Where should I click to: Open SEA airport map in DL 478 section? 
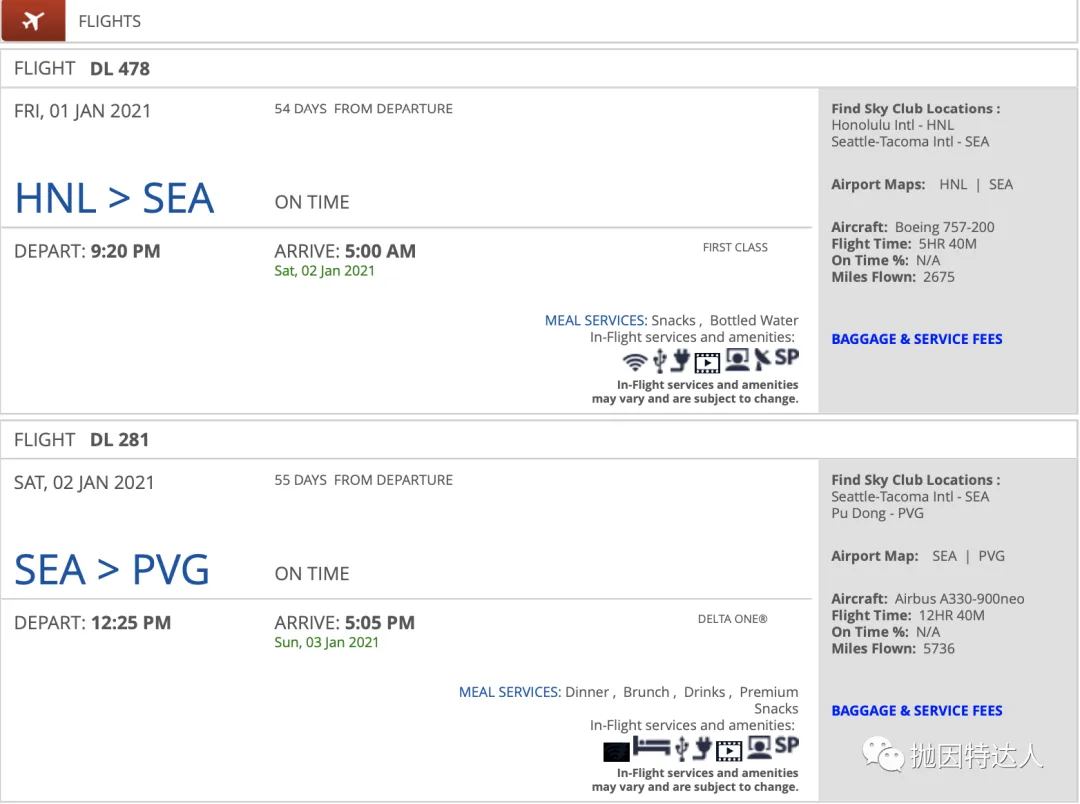[1001, 185]
